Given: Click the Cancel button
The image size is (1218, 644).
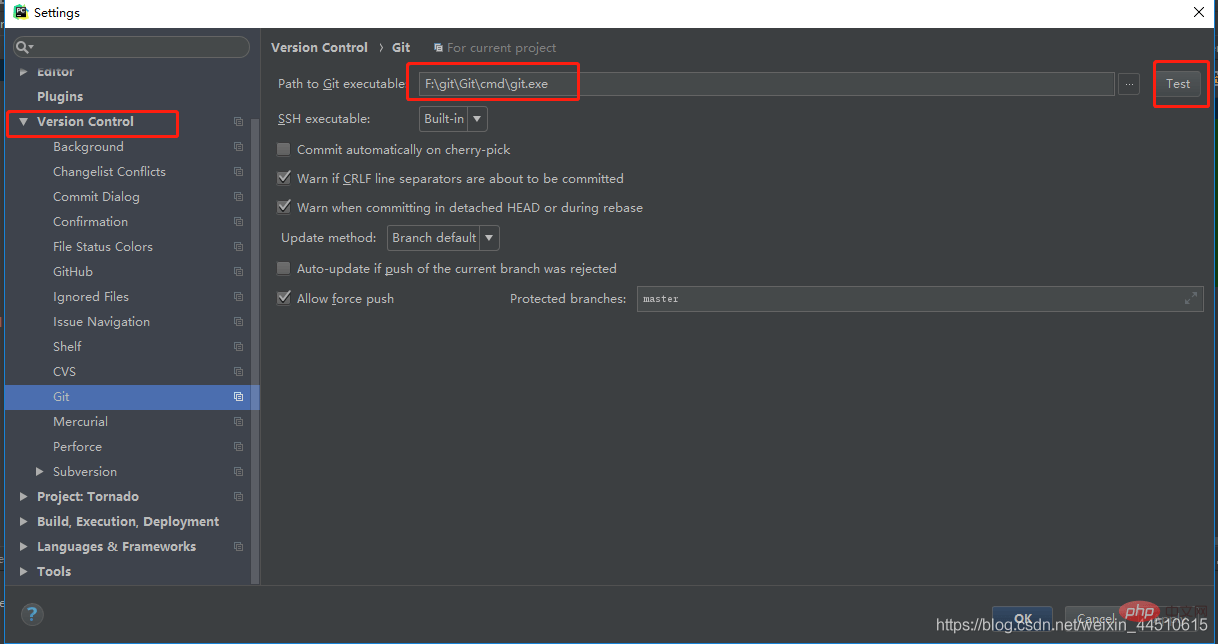Looking at the screenshot, I should point(1095,618).
